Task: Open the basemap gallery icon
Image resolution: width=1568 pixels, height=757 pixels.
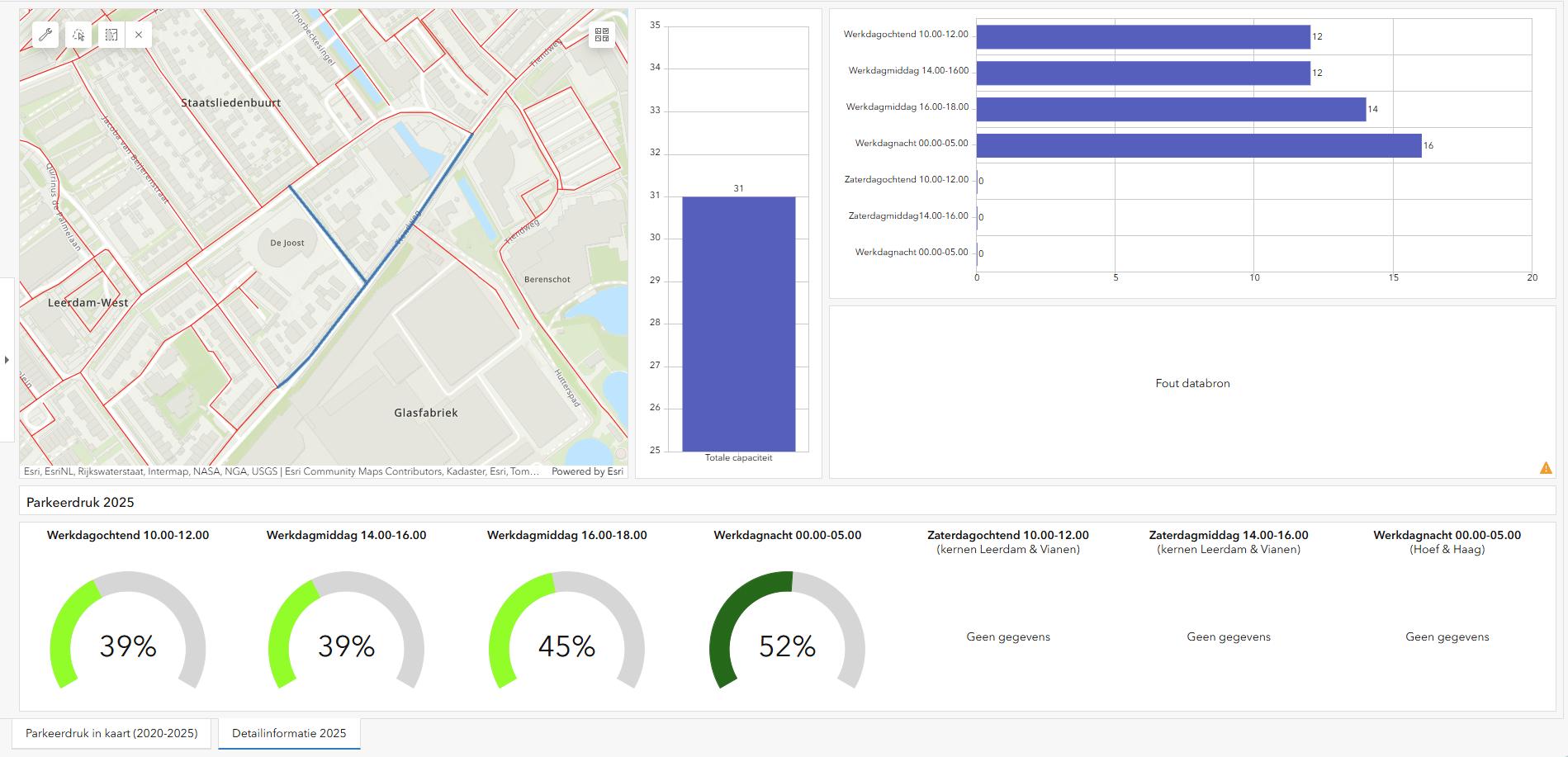Action: [x=602, y=35]
